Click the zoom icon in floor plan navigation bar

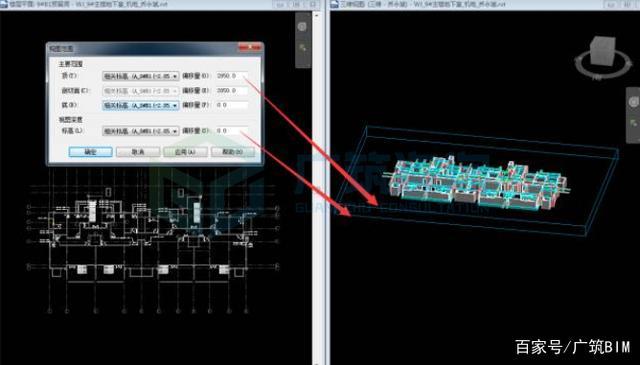(x=302, y=48)
